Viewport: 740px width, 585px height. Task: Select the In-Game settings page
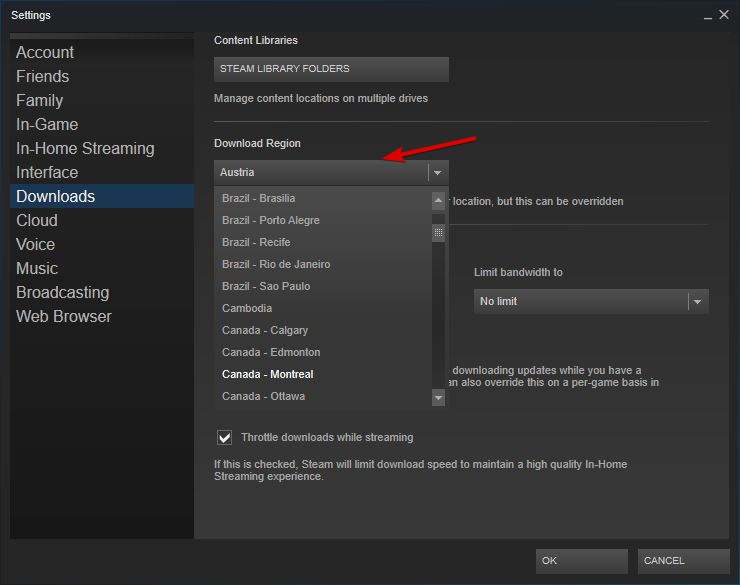[x=101, y=125]
